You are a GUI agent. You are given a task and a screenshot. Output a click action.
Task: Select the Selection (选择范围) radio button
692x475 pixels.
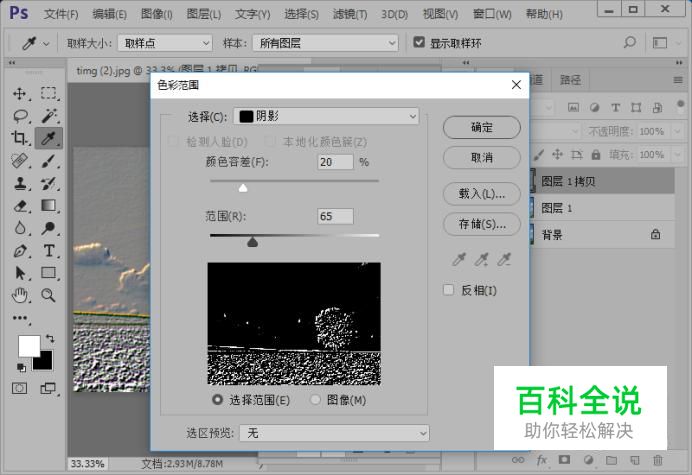click(217, 400)
